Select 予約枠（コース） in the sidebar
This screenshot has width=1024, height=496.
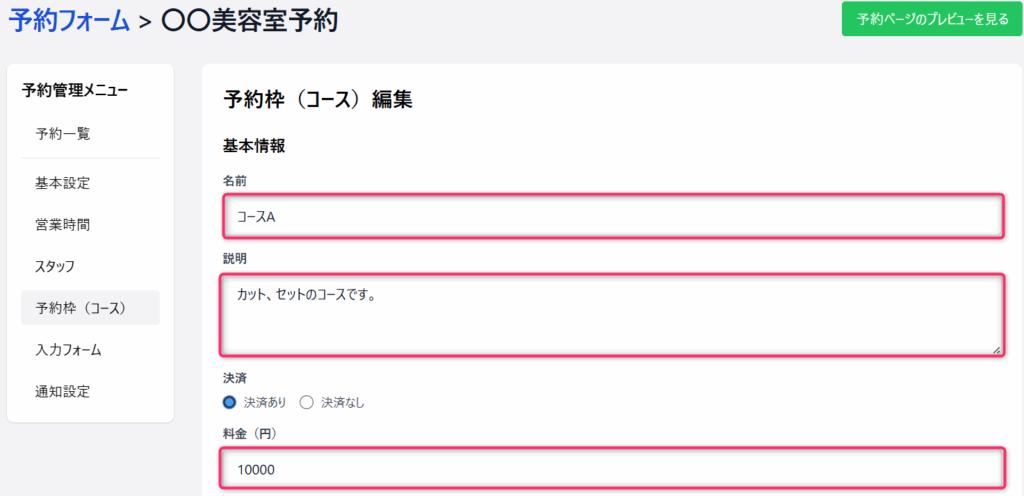80,308
